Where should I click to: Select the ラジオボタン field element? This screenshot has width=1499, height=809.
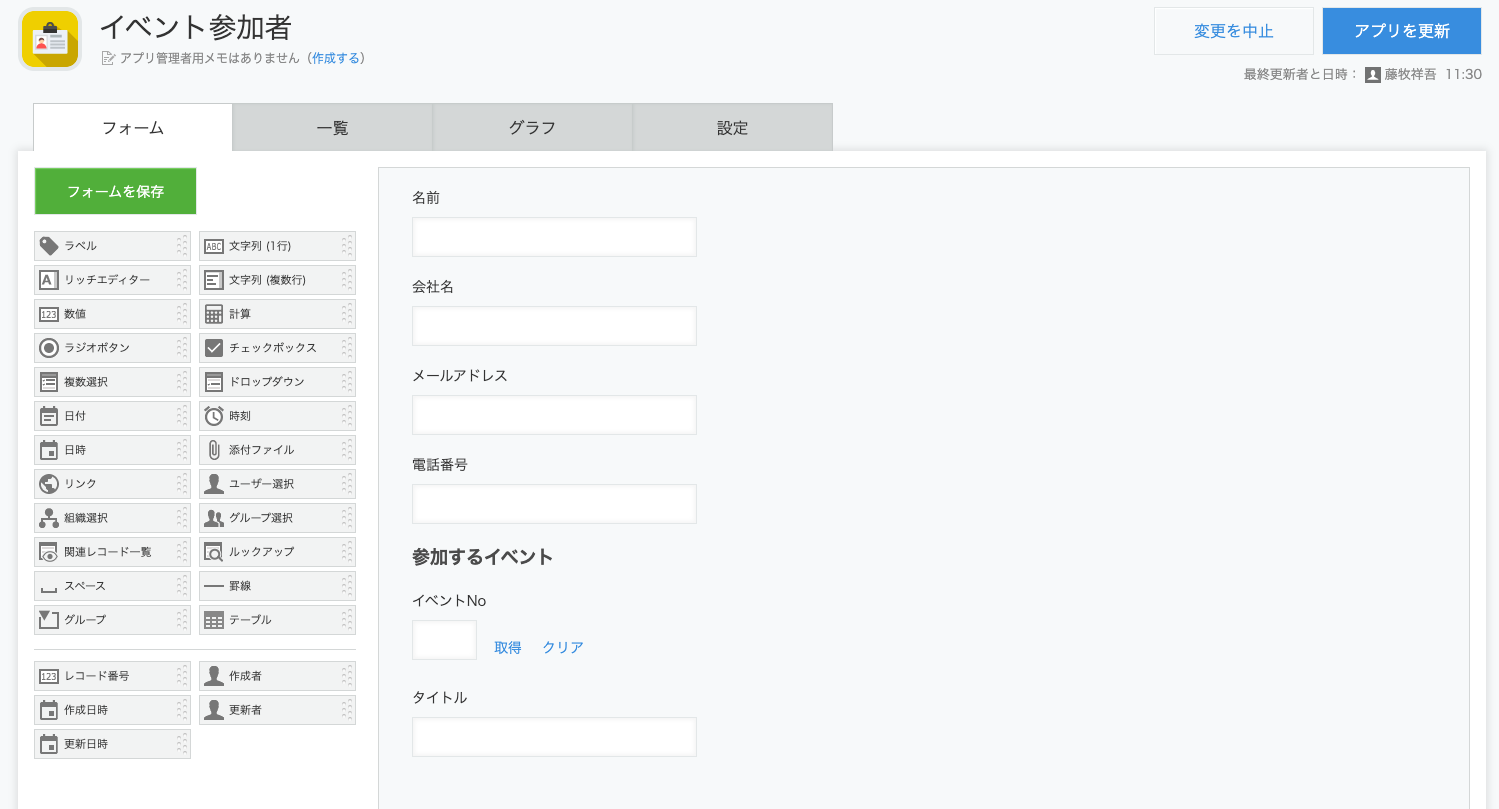click(x=110, y=348)
